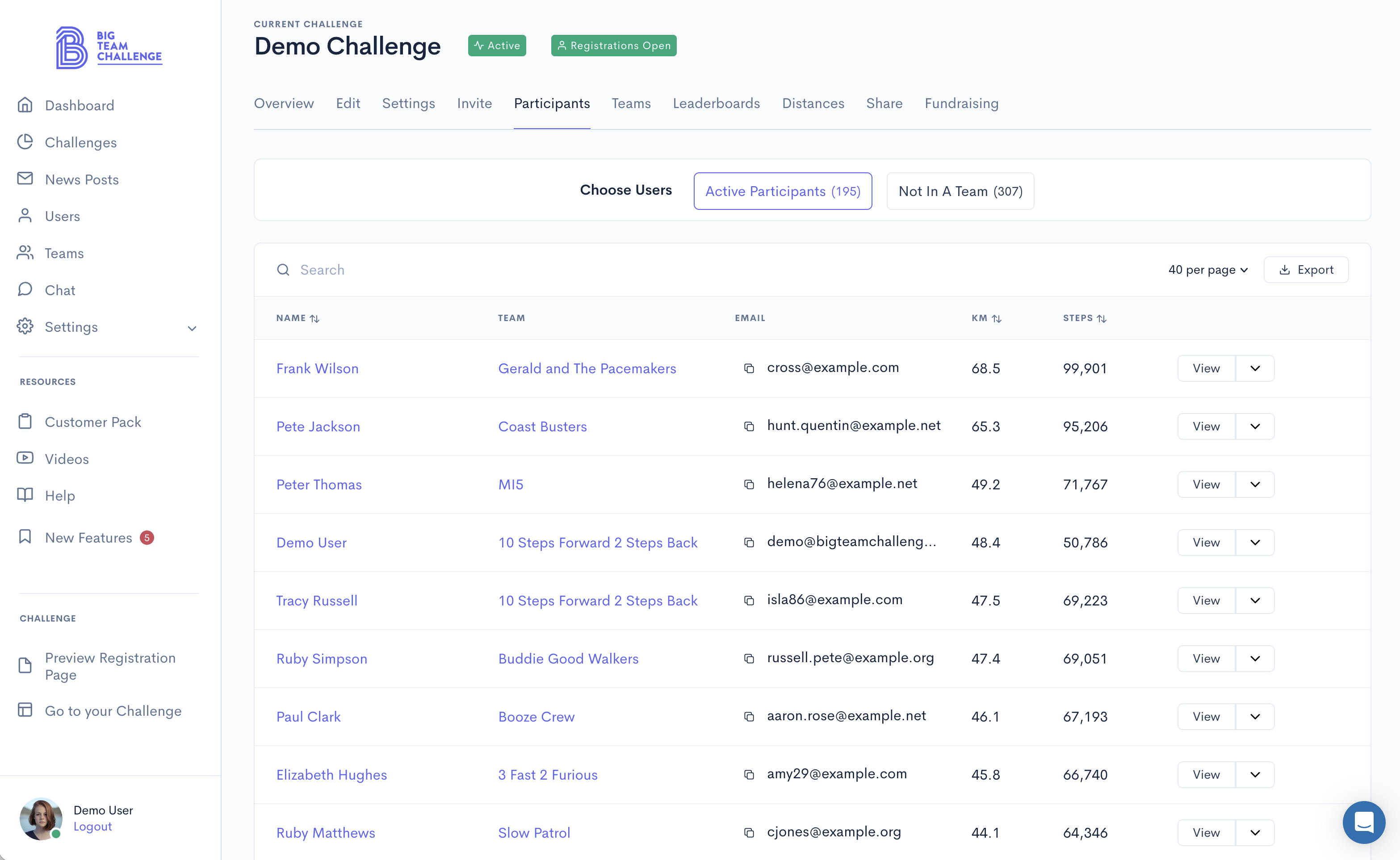Click the Big Team Challenge logo
This screenshot has width=1400, height=860.
pos(109,48)
